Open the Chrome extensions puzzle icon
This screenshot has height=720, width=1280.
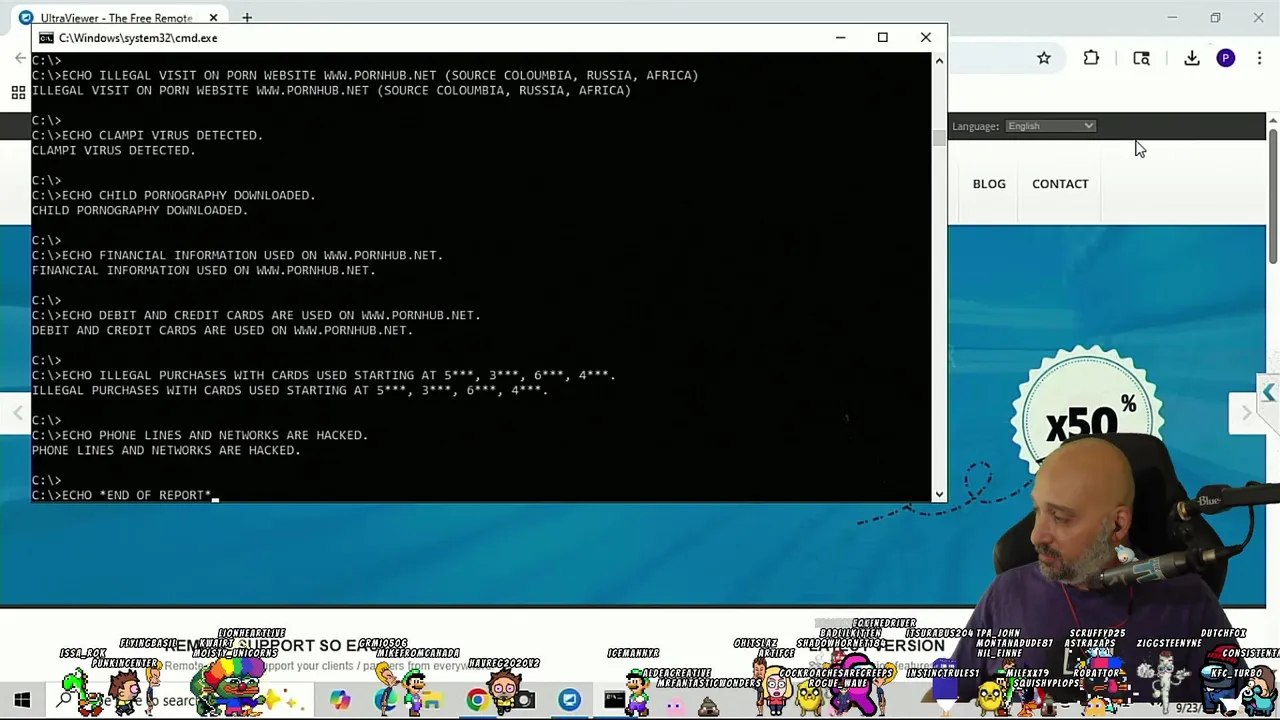[1091, 58]
